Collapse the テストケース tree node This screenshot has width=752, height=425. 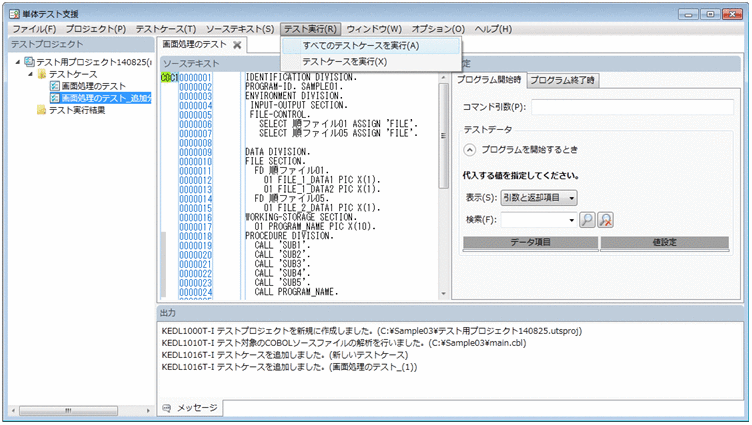click(30, 74)
